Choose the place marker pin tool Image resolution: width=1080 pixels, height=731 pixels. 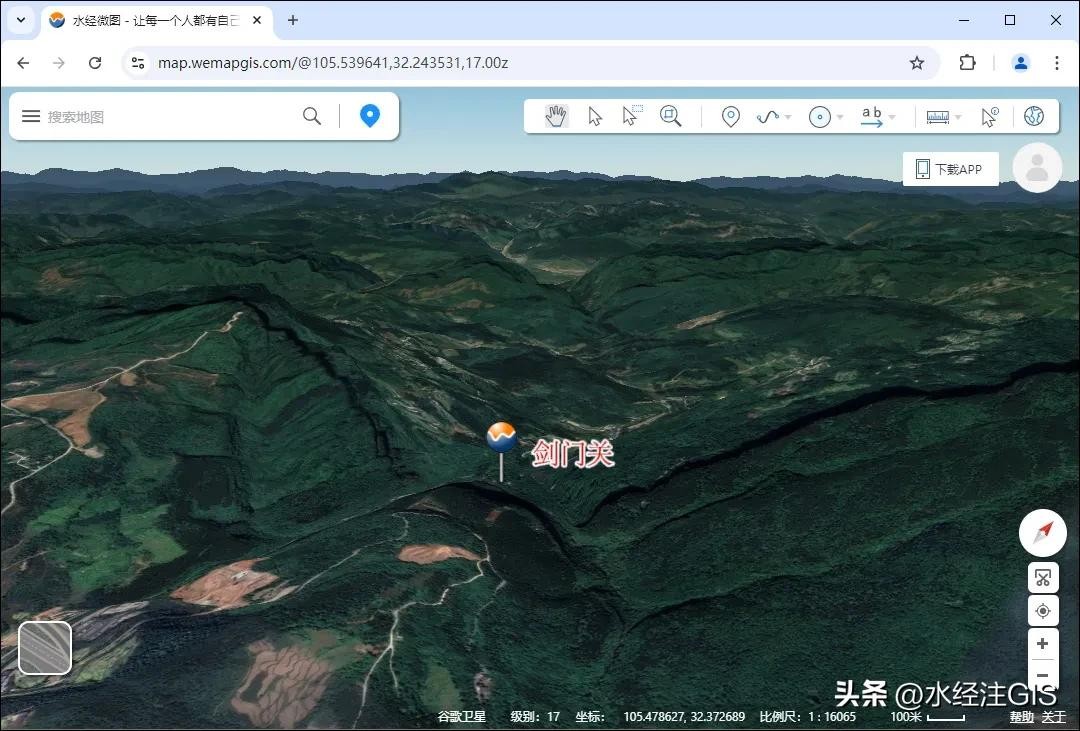[731, 117]
